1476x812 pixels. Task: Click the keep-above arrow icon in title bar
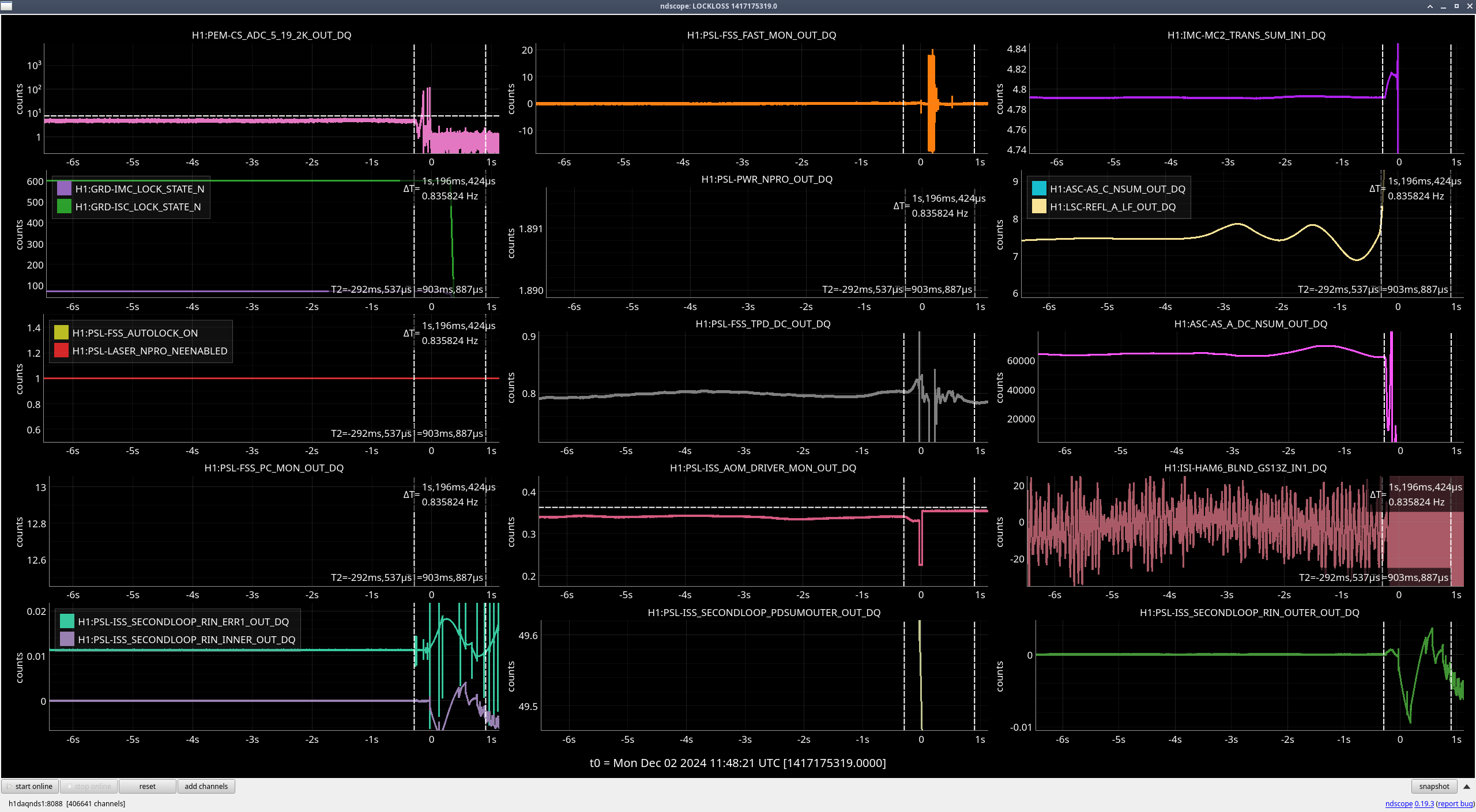tap(1430, 6)
